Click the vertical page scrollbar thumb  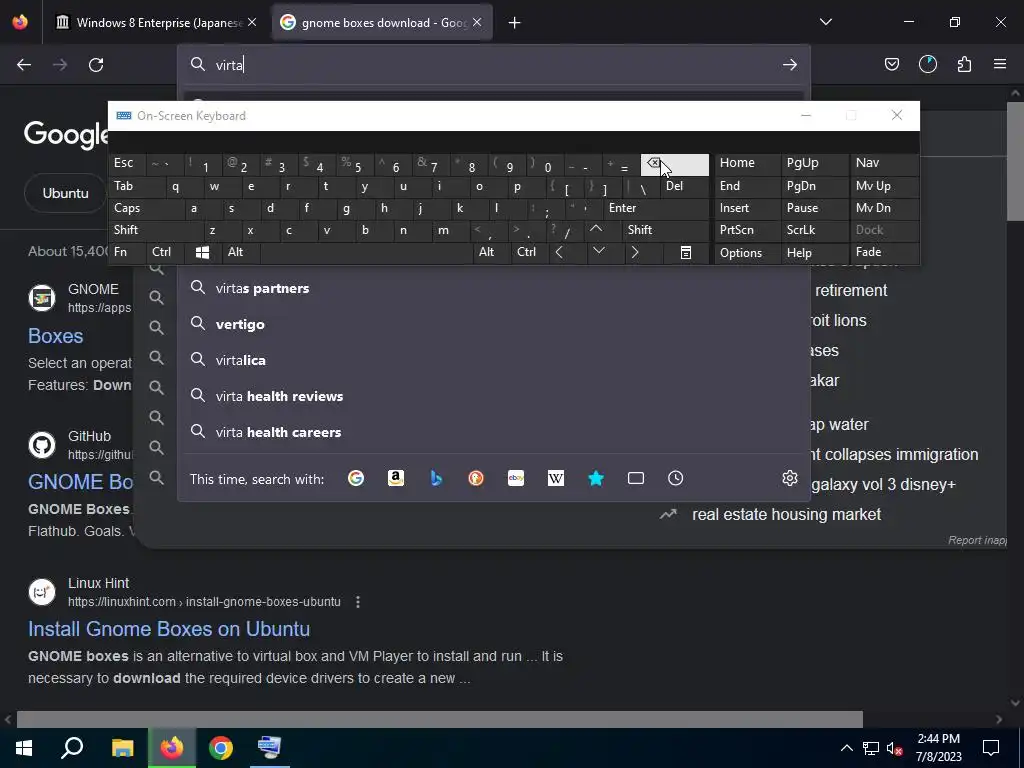tap(1015, 160)
